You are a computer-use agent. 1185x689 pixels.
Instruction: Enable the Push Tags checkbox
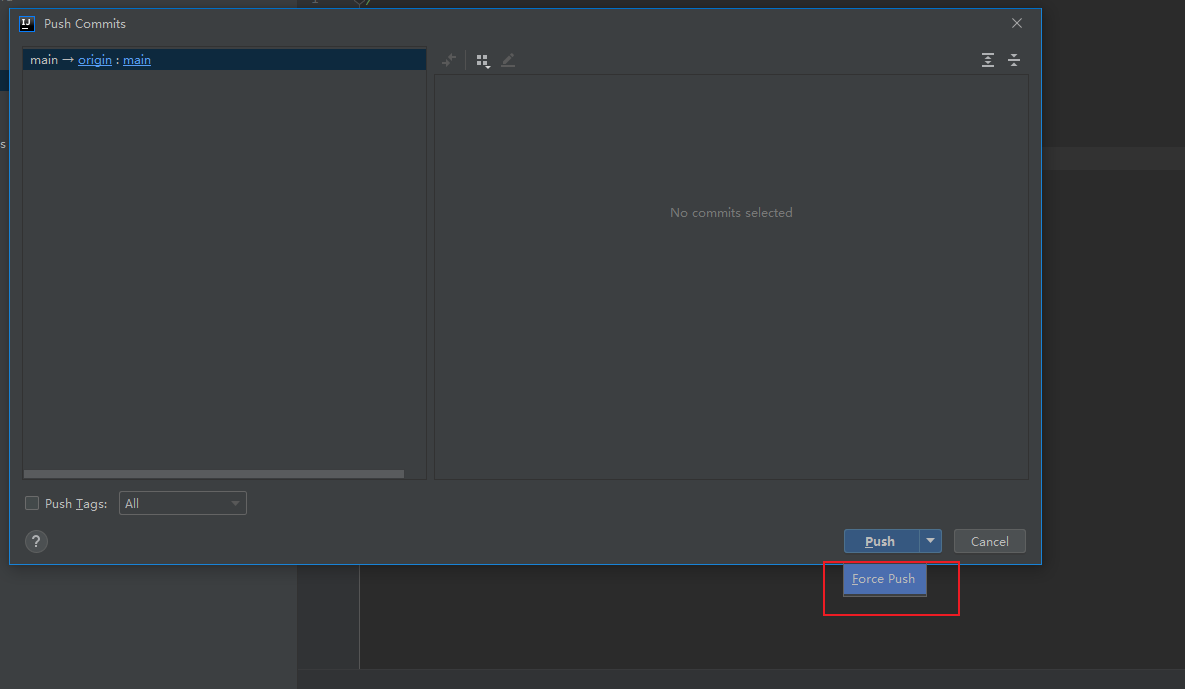(32, 503)
